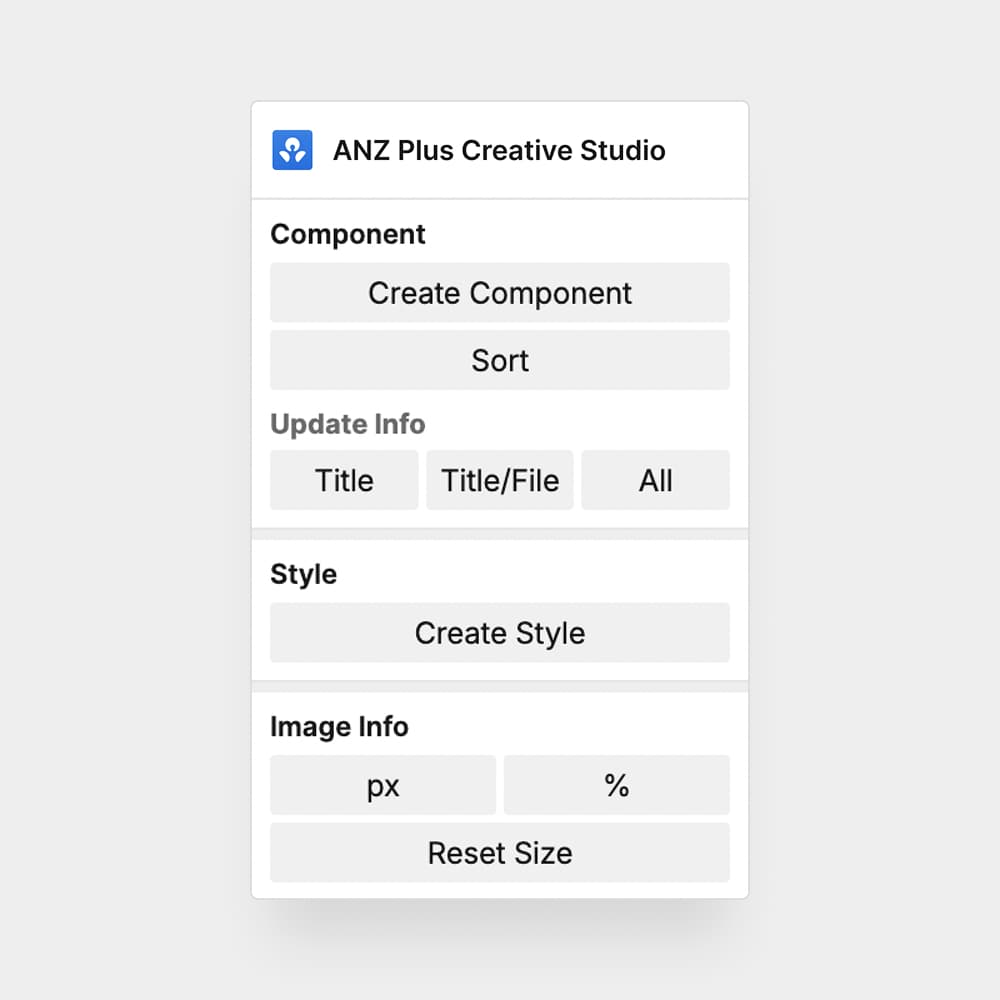
Task: Click the ANZ Plus Creative Studio logo icon
Action: [x=292, y=150]
